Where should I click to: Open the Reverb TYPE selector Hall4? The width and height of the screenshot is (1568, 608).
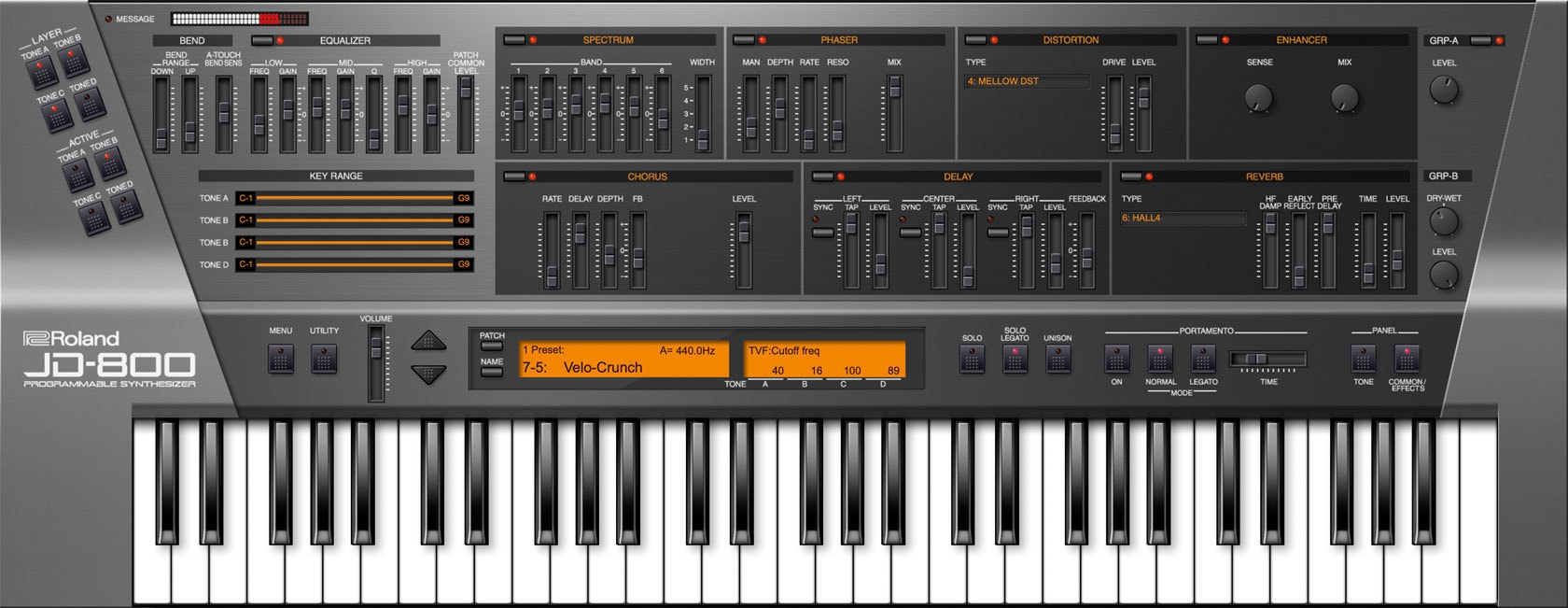[x=1183, y=218]
